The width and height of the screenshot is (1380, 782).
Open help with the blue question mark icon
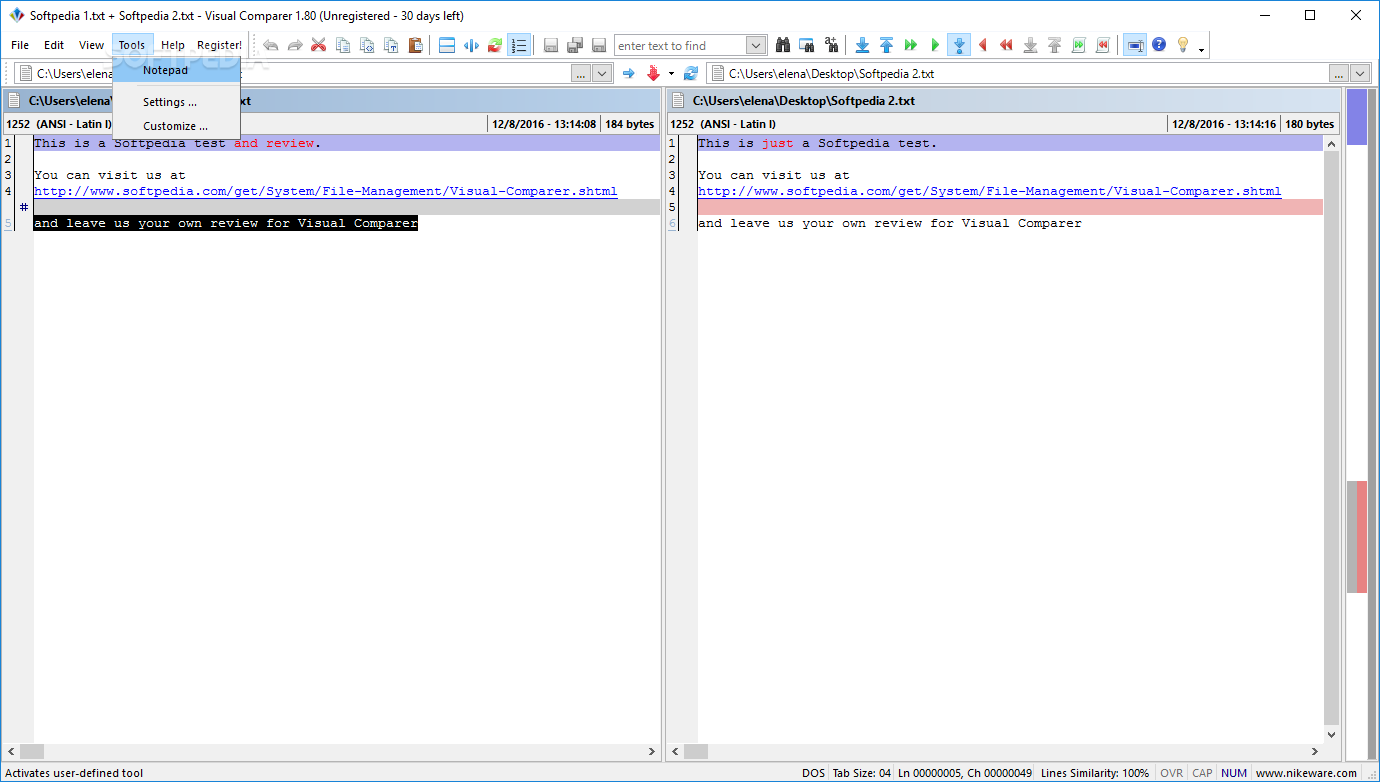pyautogui.click(x=1159, y=45)
